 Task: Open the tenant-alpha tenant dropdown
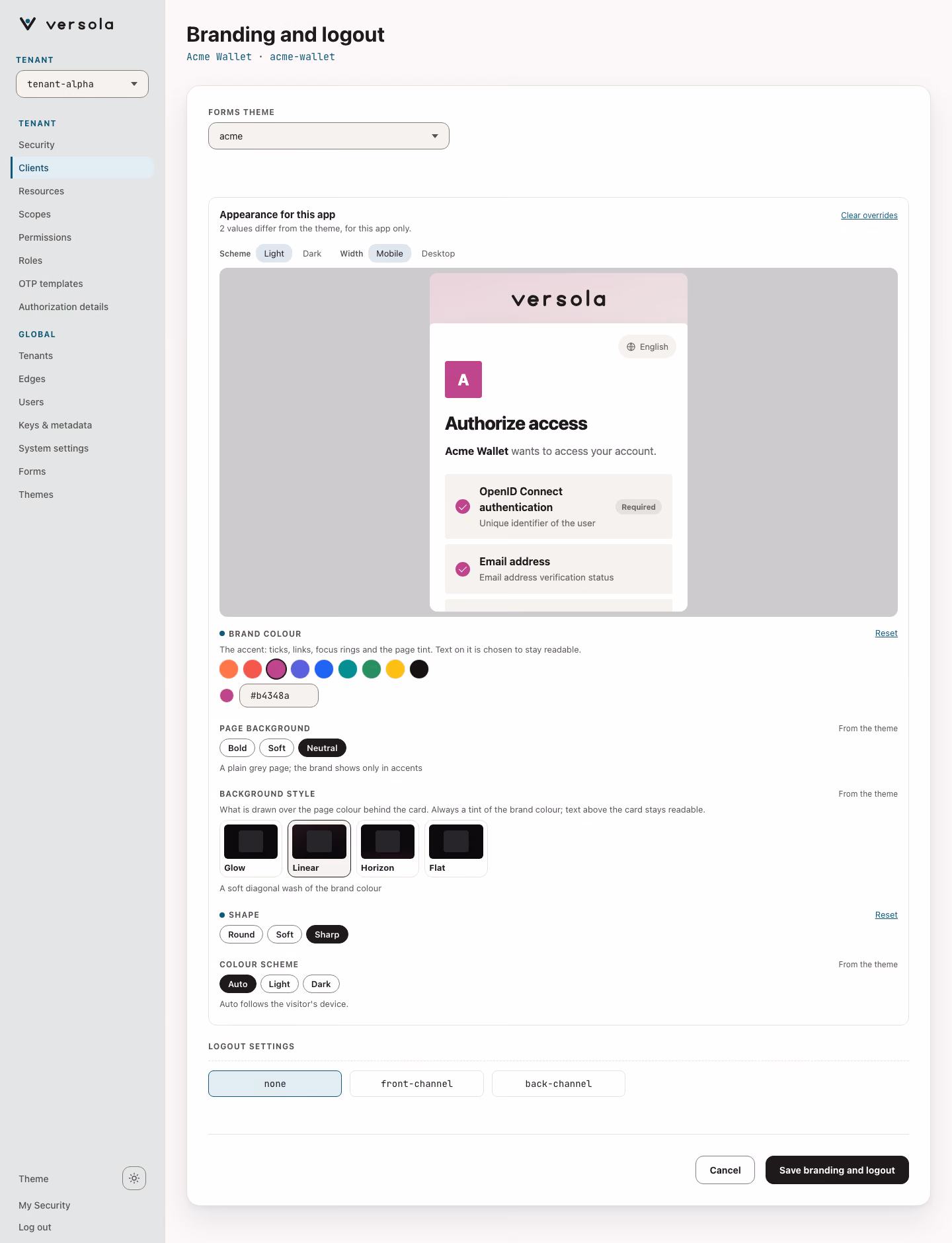point(82,84)
